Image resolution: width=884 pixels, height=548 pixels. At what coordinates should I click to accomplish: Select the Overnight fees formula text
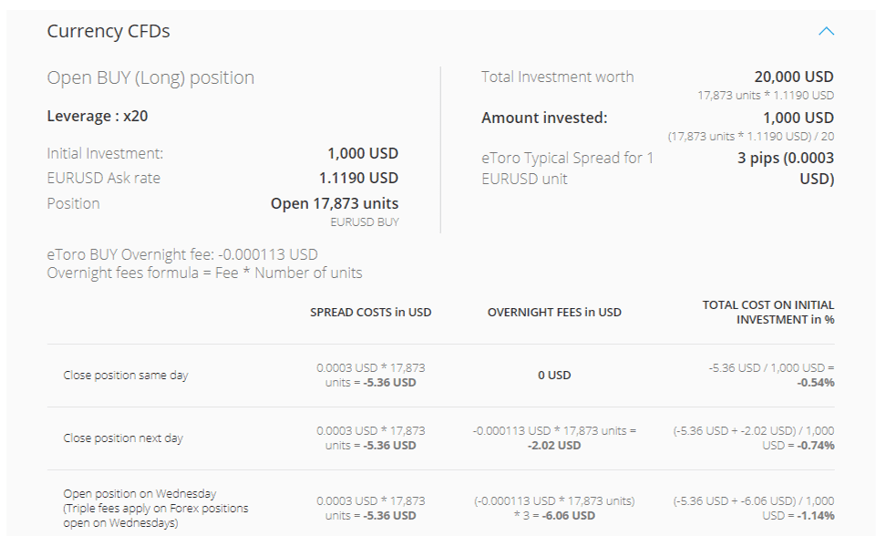pyautogui.click(x=204, y=273)
